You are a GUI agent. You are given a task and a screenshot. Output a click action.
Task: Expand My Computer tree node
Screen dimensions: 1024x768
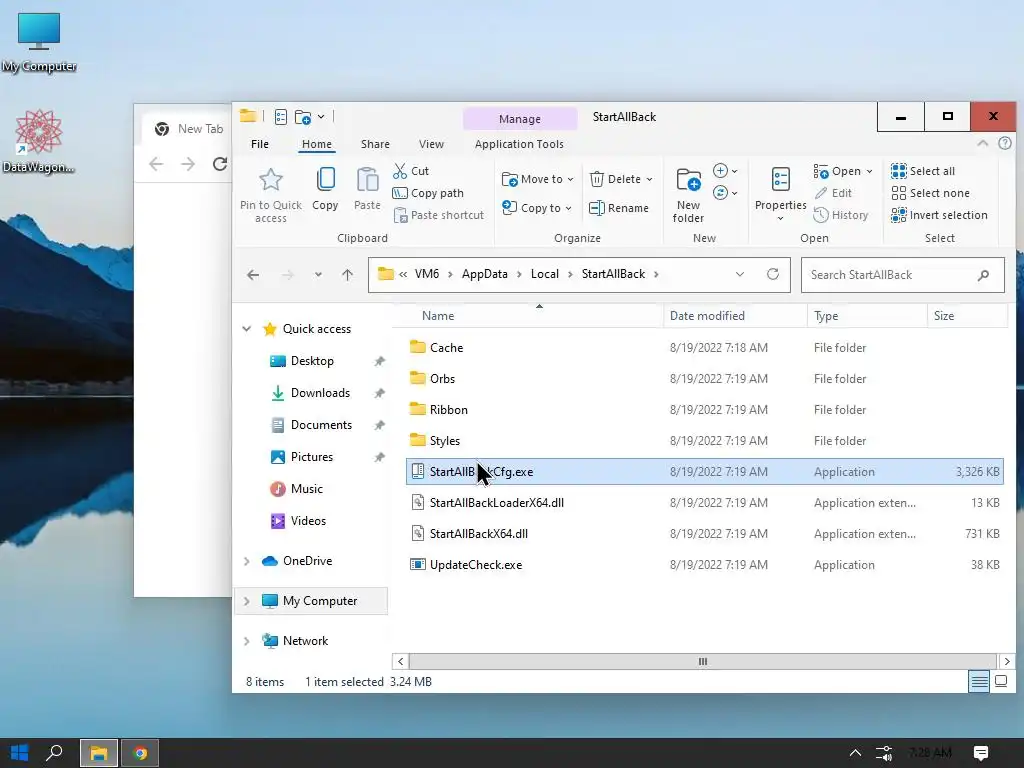coord(247,601)
